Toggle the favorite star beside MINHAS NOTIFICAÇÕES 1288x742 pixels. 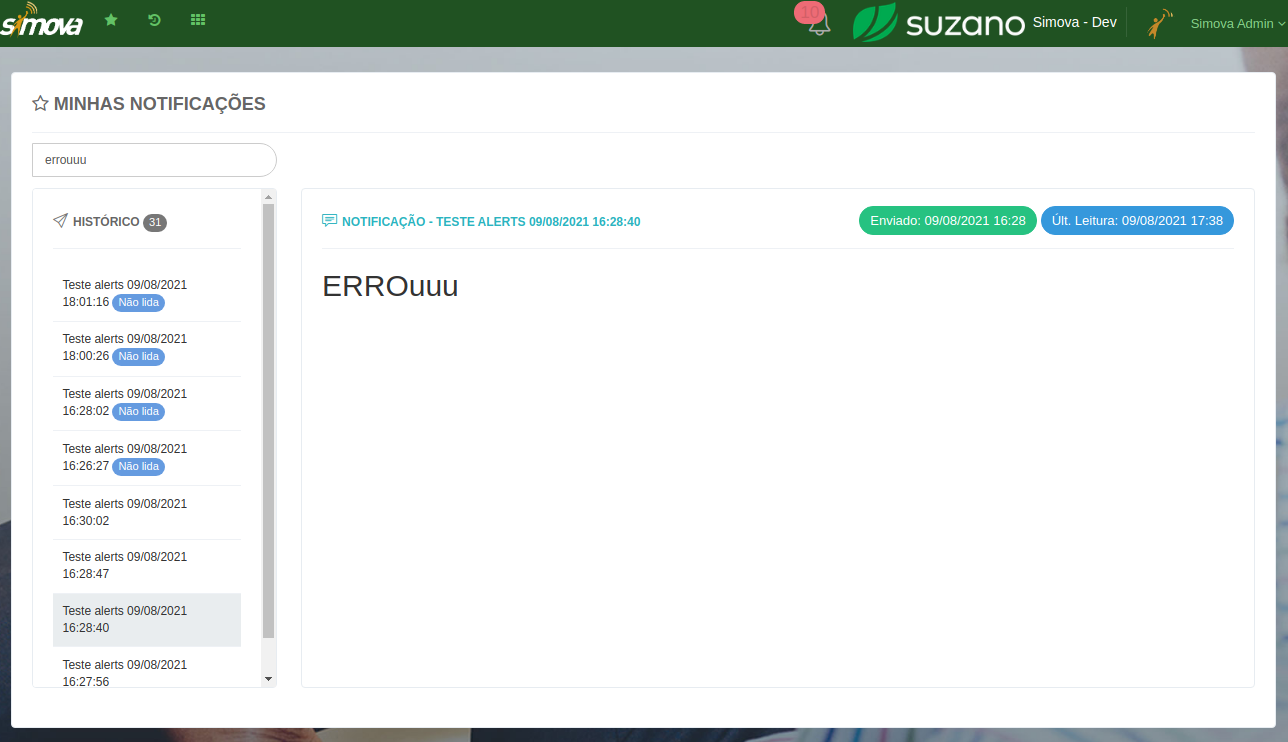(x=39, y=102)
